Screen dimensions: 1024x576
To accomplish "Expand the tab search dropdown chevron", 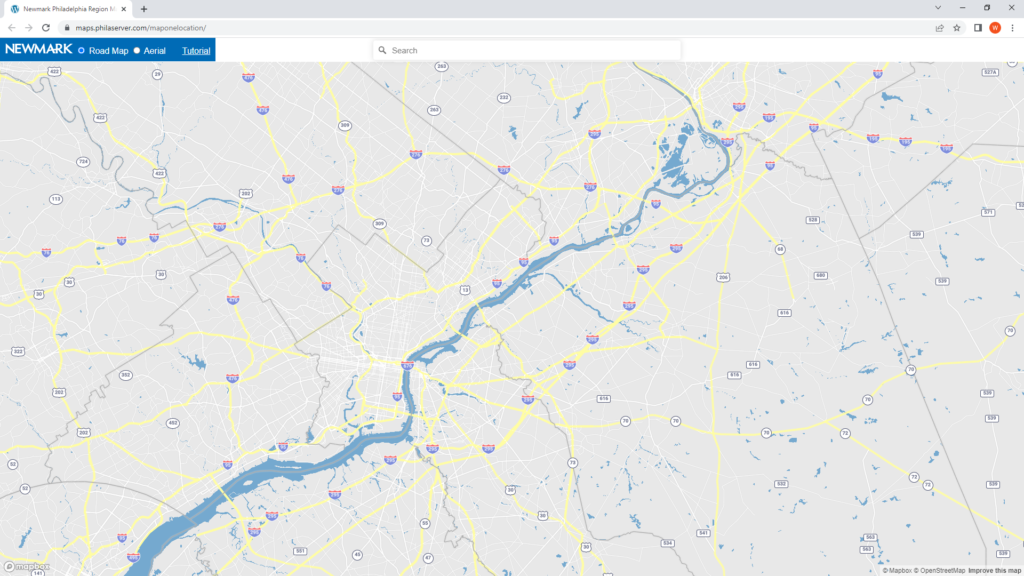I will click(x=937, y=8).
